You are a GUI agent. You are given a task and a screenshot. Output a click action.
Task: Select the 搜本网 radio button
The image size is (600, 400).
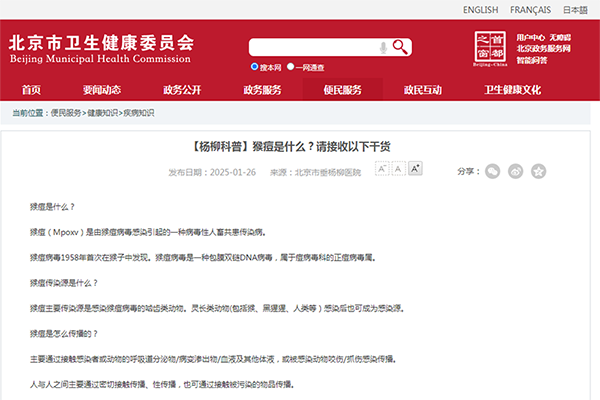[x=255, y=67]
